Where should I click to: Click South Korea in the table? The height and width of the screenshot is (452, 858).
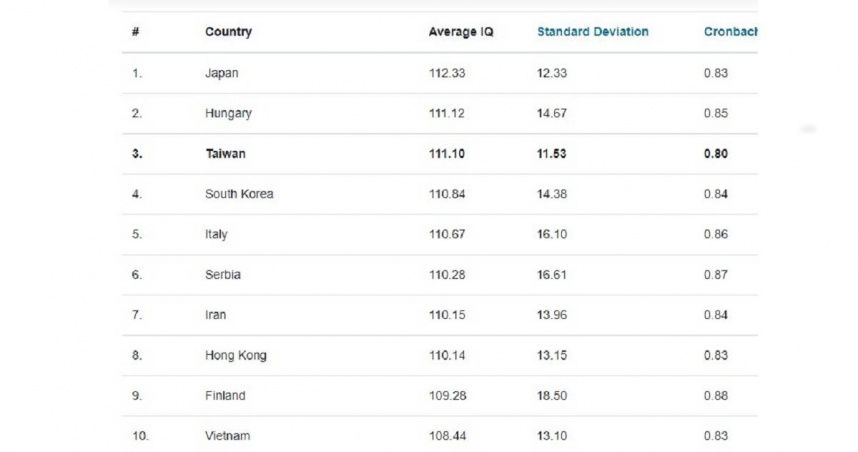(239, 194)
